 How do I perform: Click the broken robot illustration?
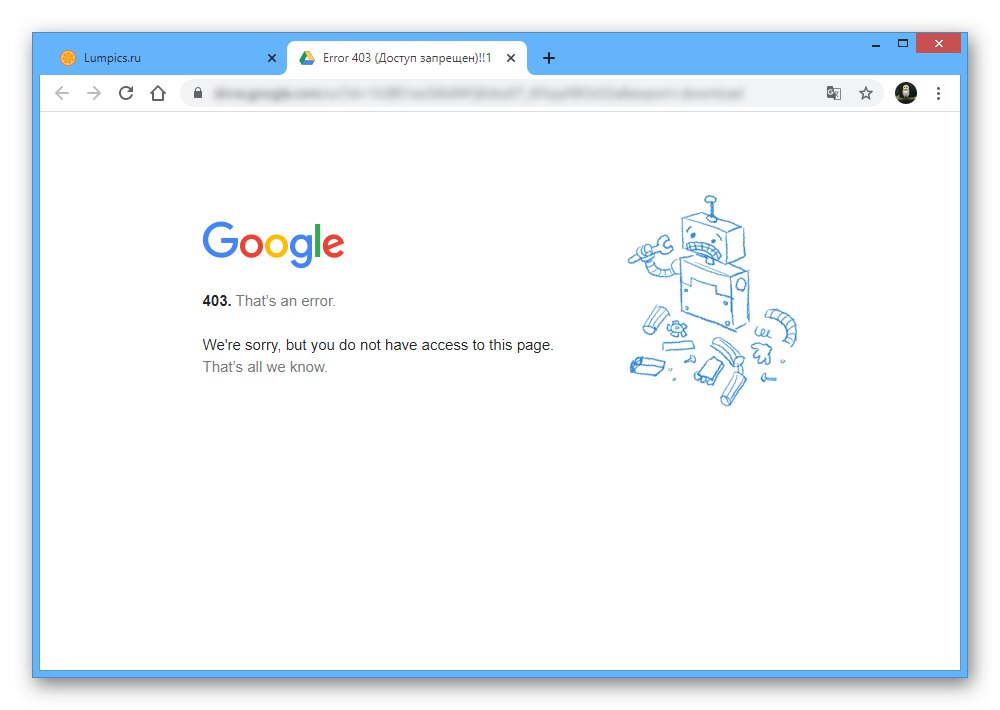point(712,300)
